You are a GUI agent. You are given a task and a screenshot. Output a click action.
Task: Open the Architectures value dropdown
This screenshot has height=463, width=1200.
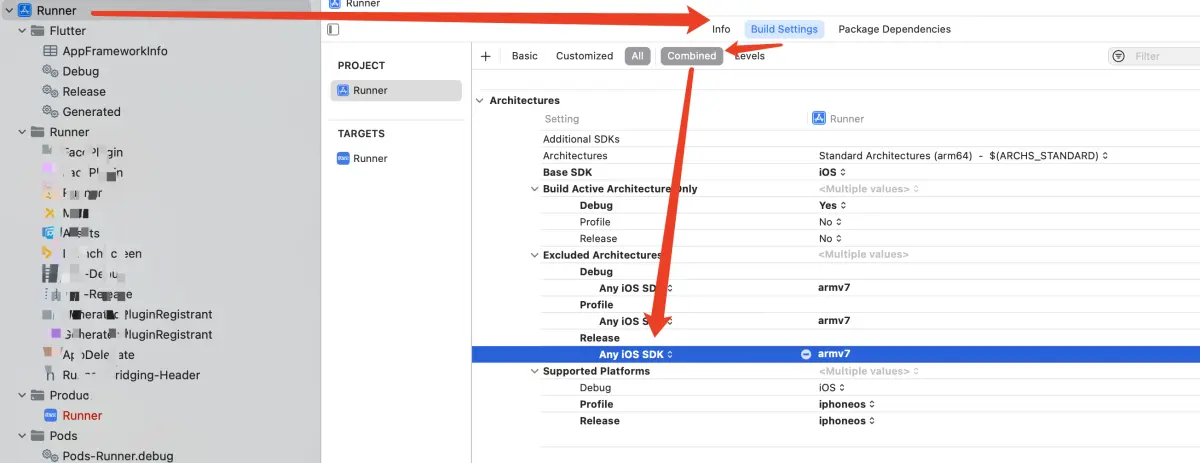pyautogui.click(x=964, y=156)
